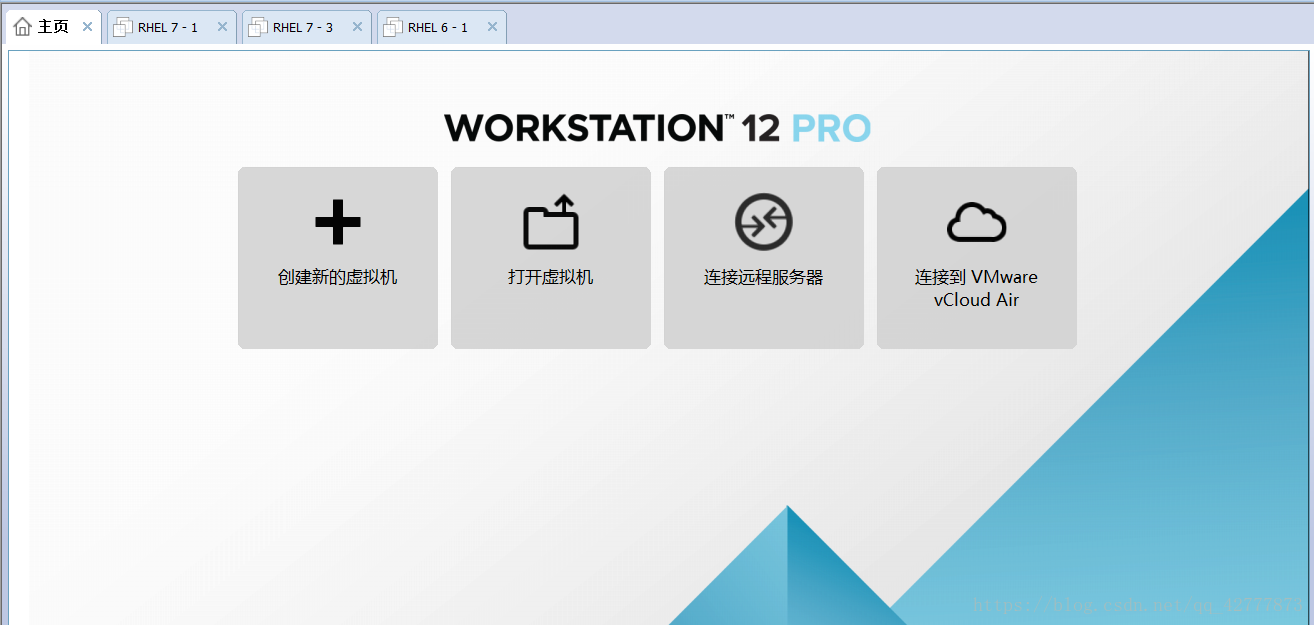This screenshot has width=1314, height=625.
Task: Close the RHEL 6 - 1 tab
Action: click(492, 27)
